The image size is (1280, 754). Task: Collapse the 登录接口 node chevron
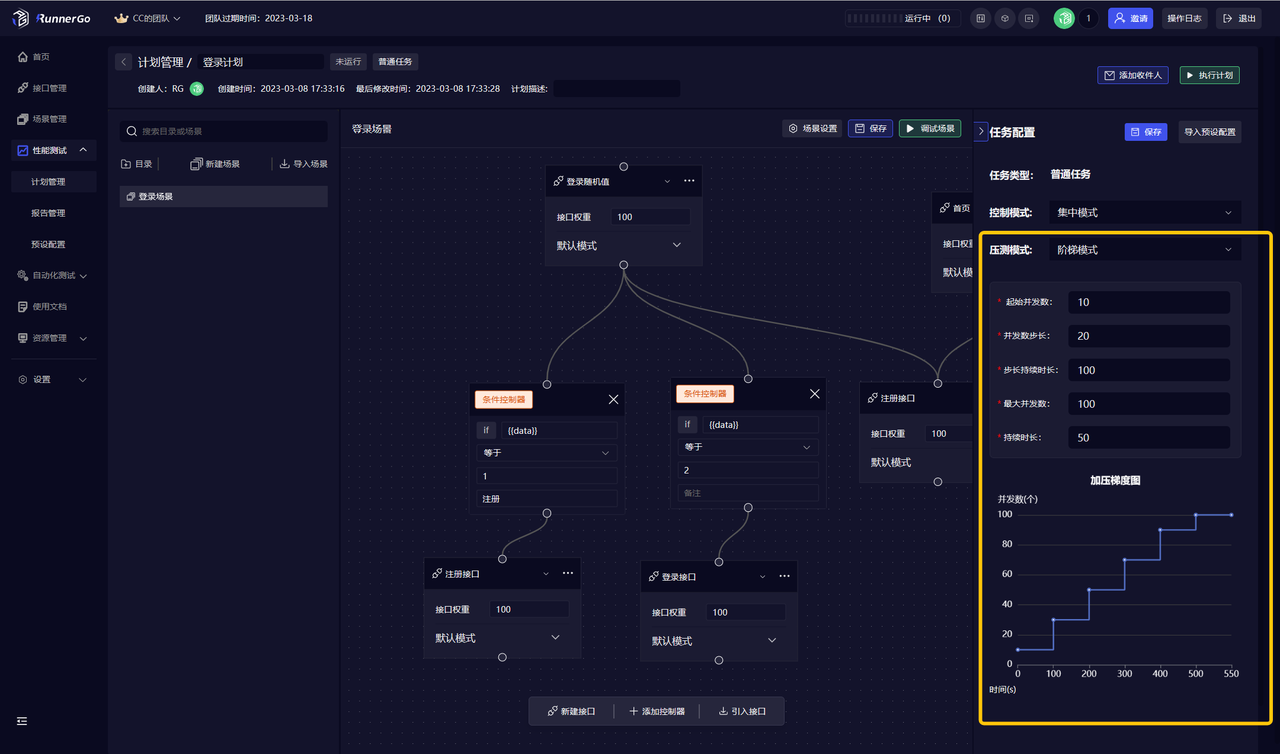point(763,577)
